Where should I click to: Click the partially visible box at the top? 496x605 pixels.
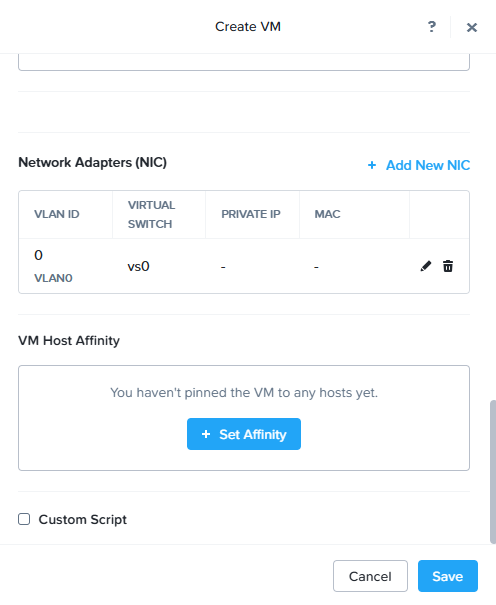[244, 63]
